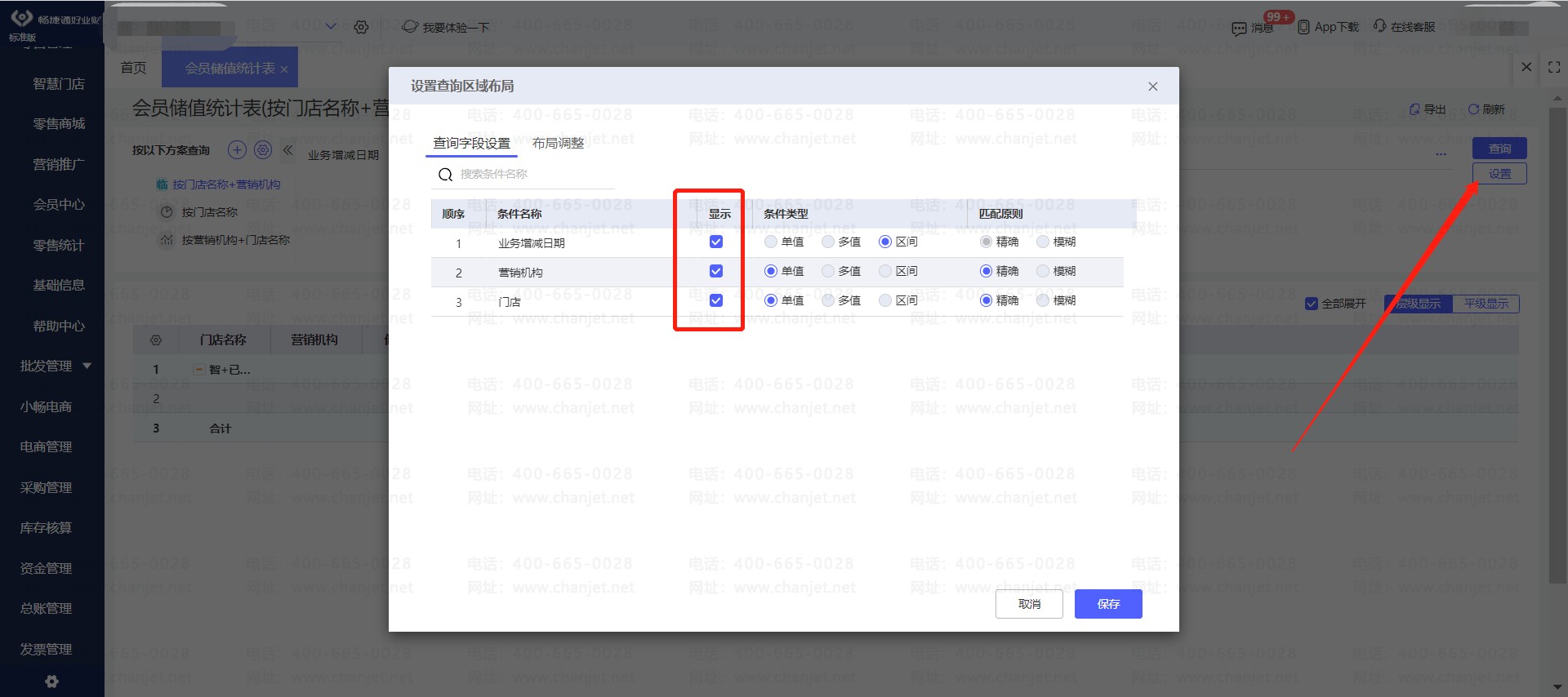Uncheck display checkbox for 业务增减日期

click(x=716, y=242)
